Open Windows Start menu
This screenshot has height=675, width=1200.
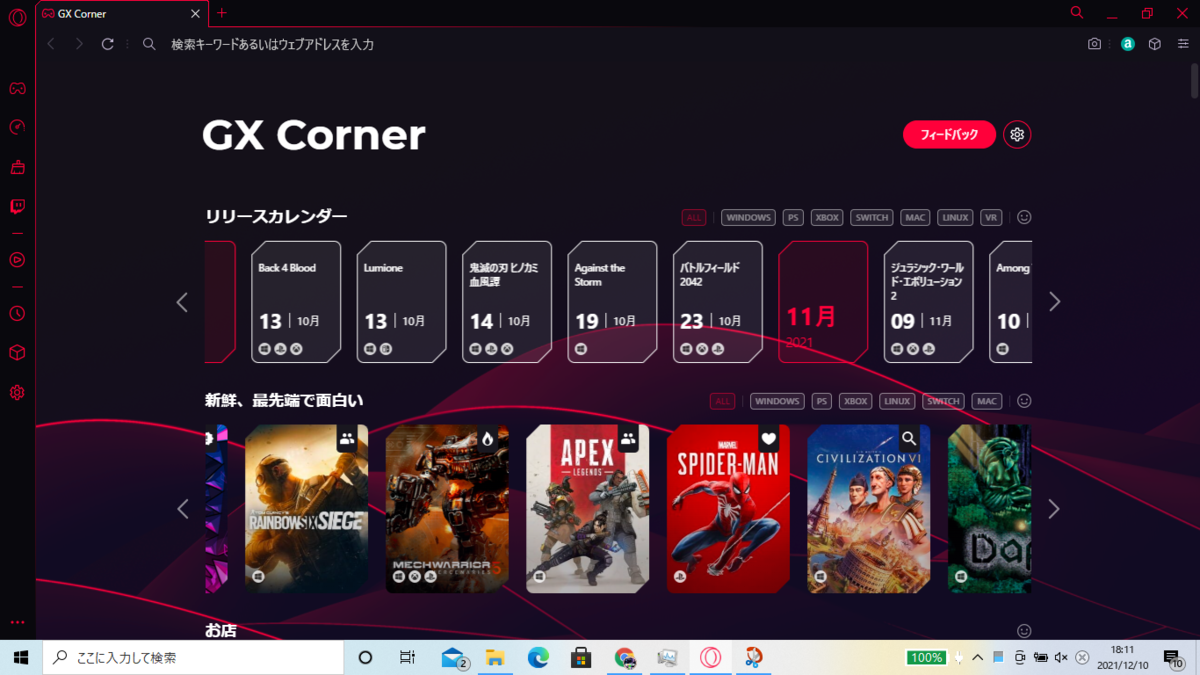click(20, 657)
